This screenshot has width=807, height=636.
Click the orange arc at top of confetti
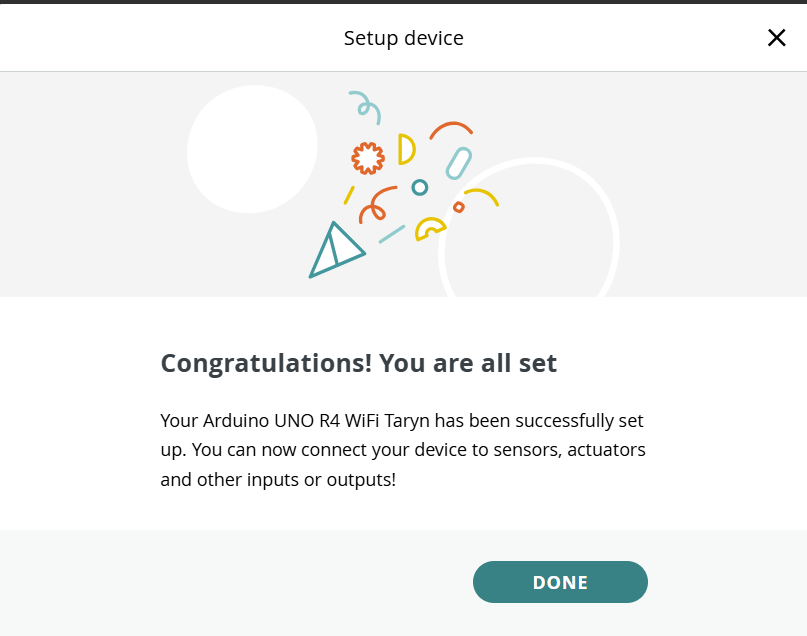451,128
